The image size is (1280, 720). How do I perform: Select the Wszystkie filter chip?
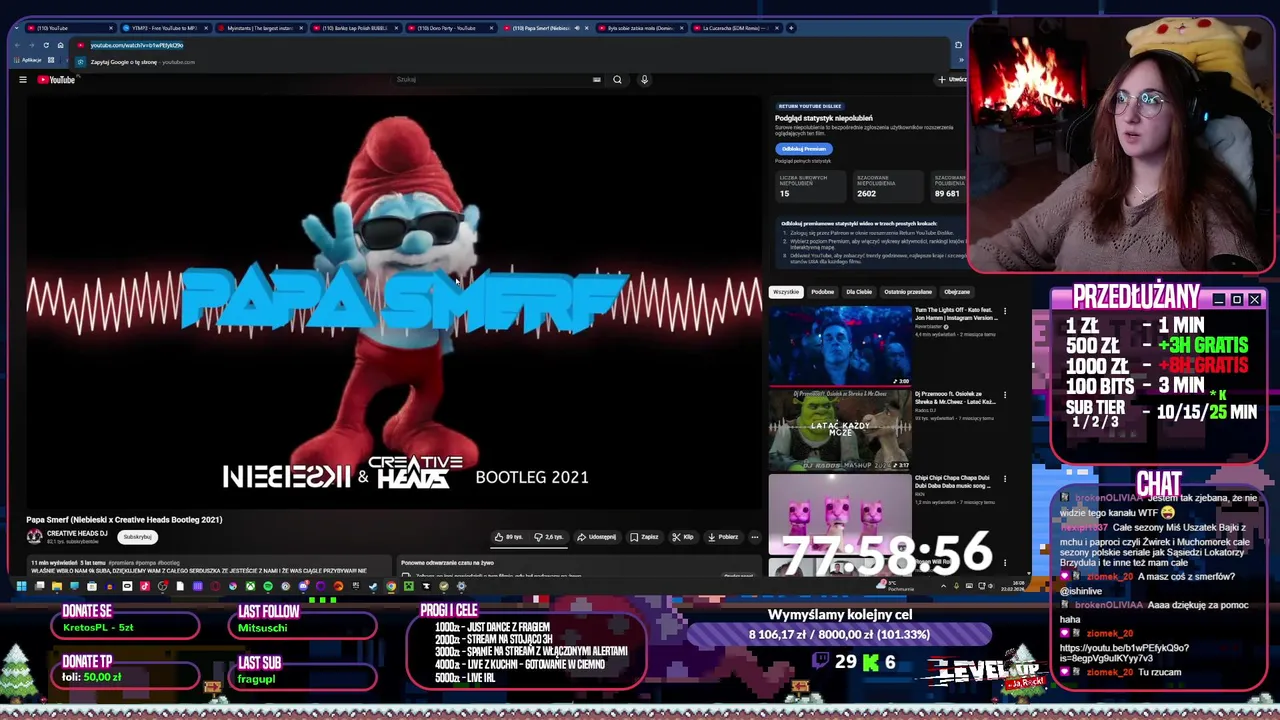pos(786,292)
